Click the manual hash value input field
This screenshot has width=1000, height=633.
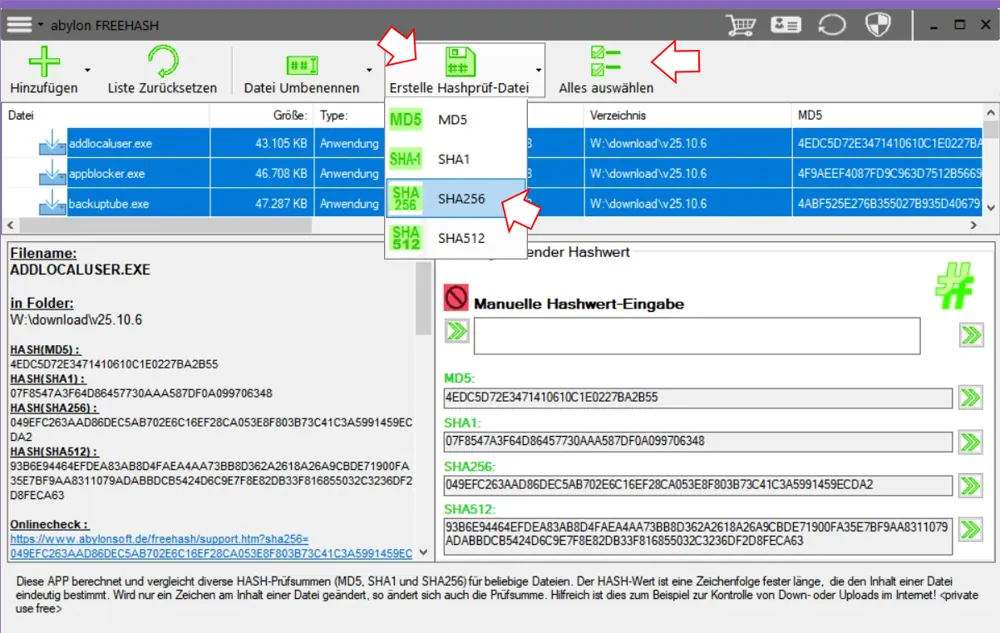click(696, 336)
